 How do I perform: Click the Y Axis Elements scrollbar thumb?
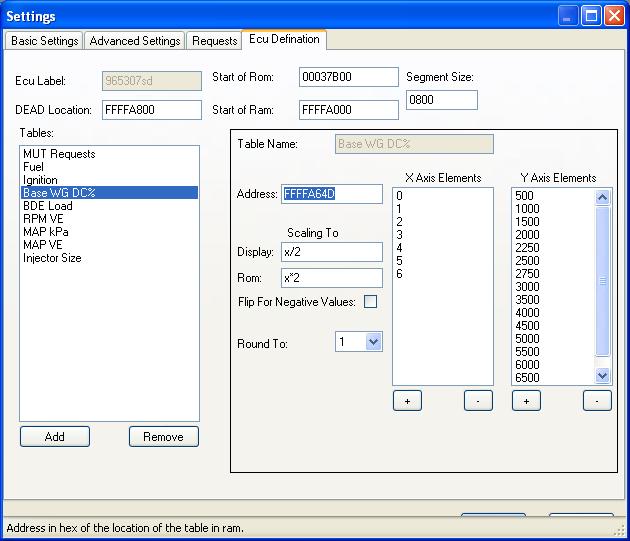coord(602,281)
